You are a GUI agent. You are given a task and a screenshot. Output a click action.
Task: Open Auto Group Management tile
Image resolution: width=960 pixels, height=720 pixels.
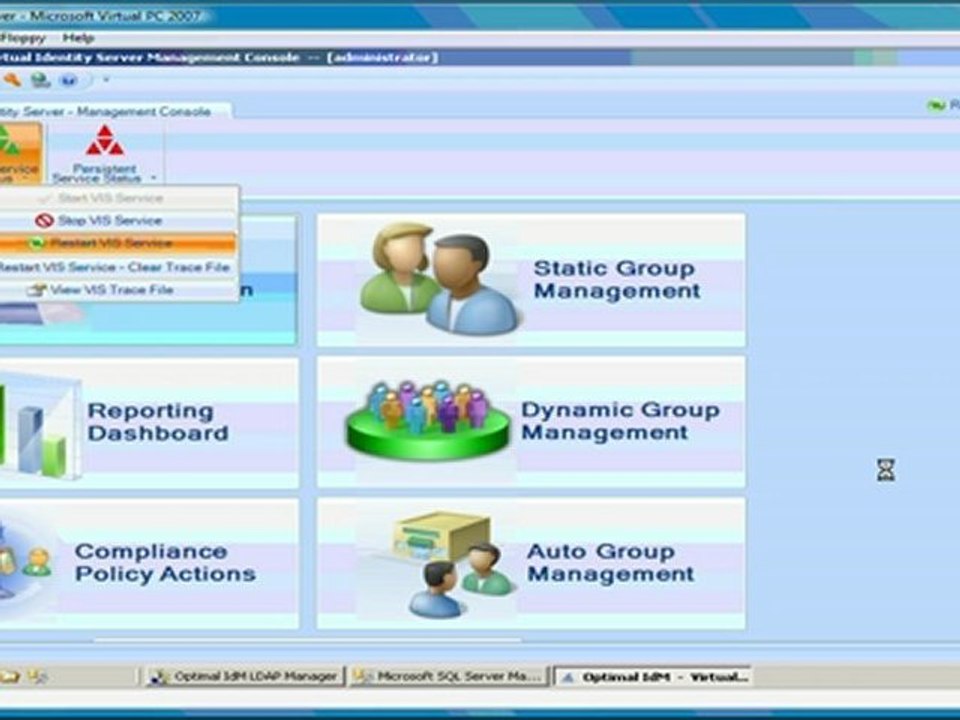pyautogui.click(x=531, y=563)
